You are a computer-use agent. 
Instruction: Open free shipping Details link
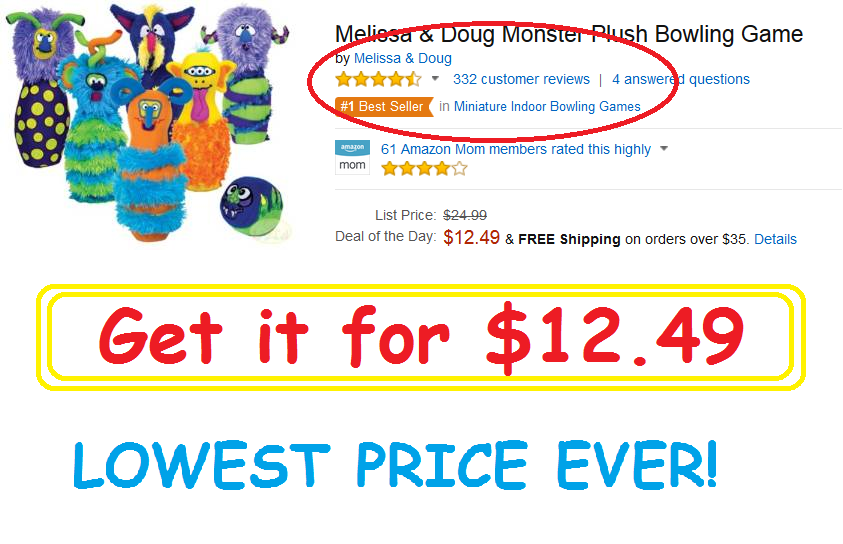pos(775,239)
